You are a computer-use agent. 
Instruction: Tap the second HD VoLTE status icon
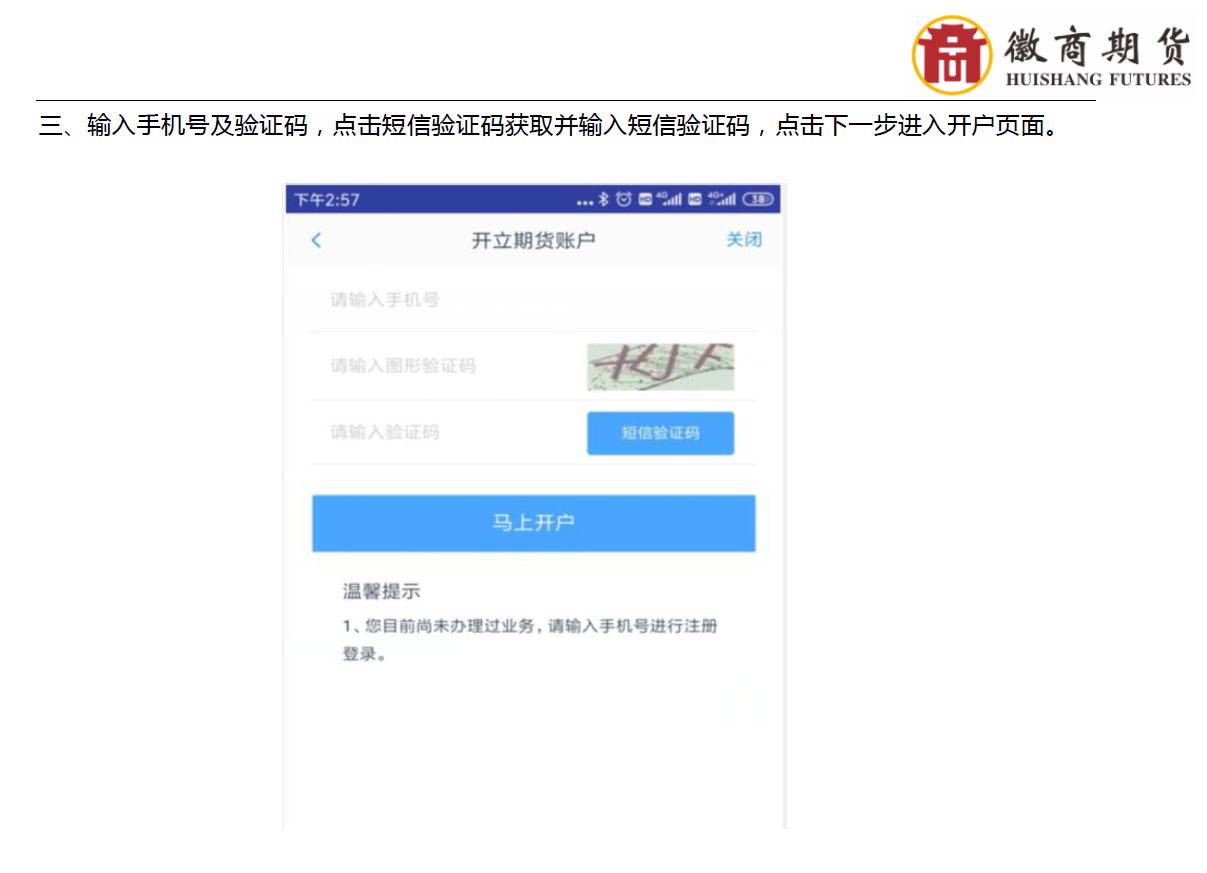(694, 200)
